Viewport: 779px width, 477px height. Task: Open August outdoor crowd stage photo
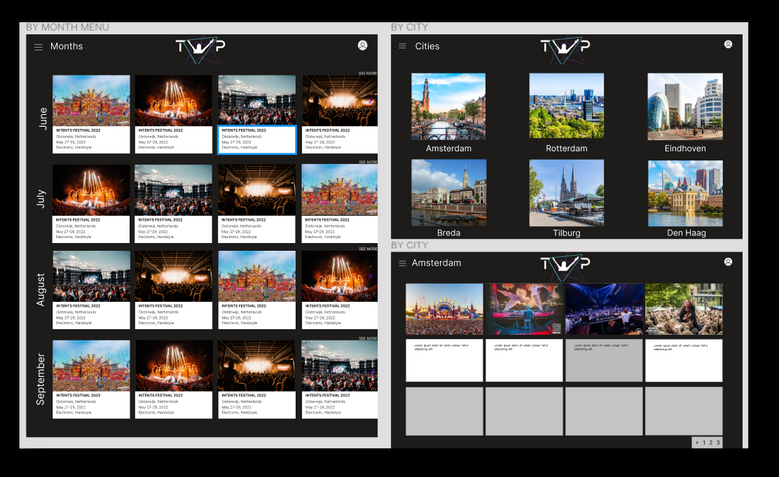91,276
